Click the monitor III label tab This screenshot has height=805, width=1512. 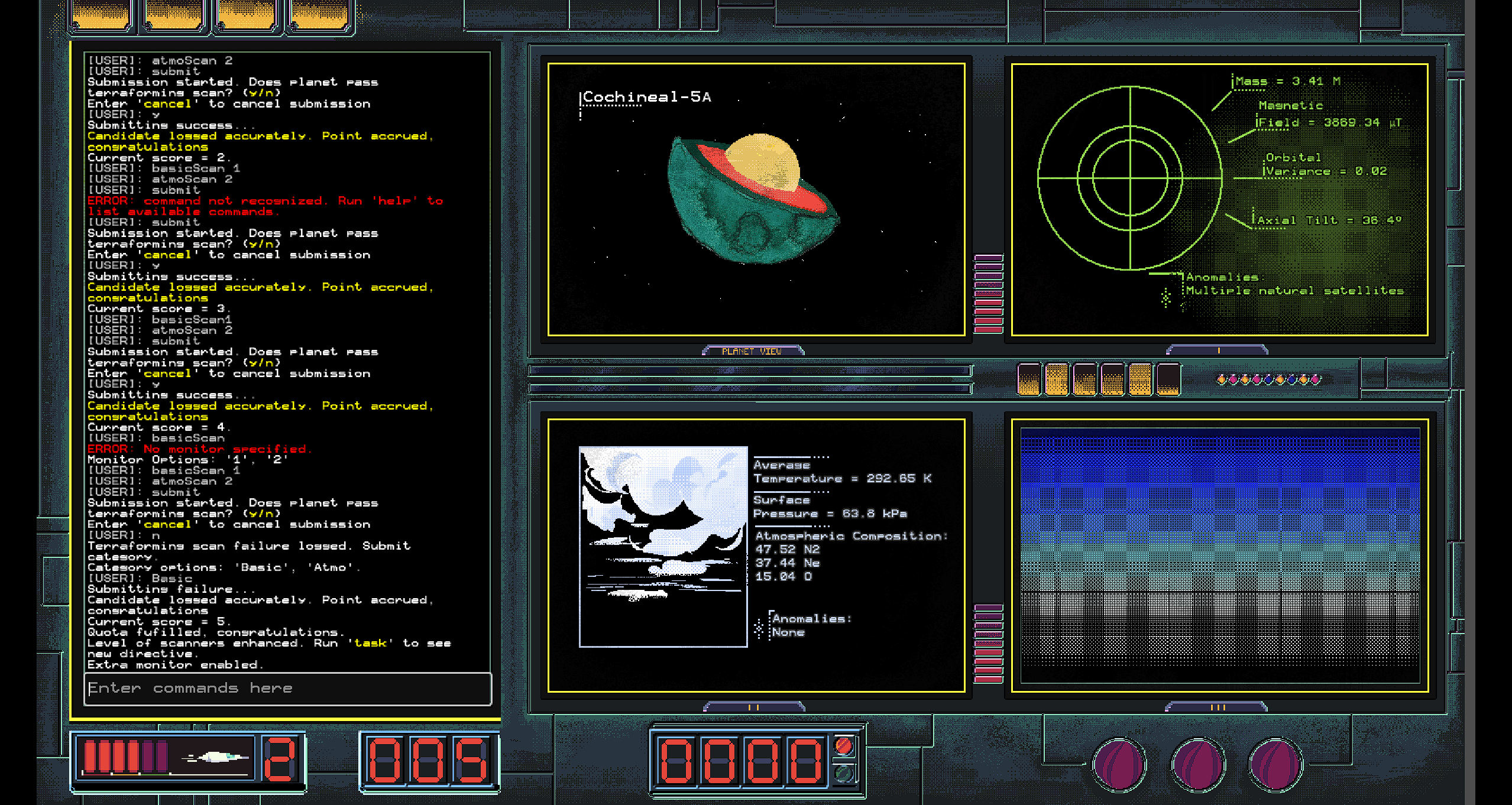click(x=1218, y=707)
